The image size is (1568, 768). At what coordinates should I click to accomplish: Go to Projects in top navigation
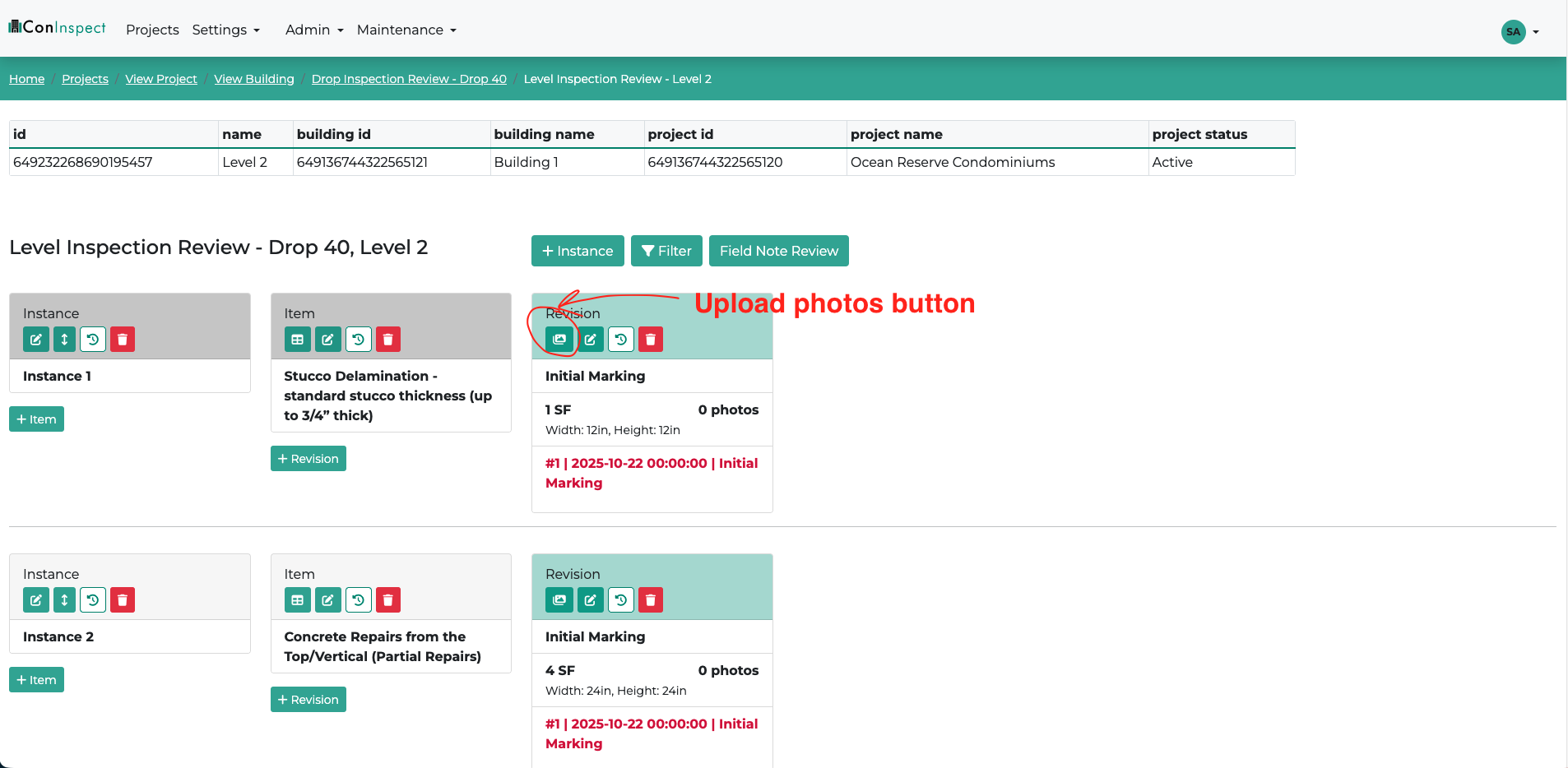tap(152, 30)
